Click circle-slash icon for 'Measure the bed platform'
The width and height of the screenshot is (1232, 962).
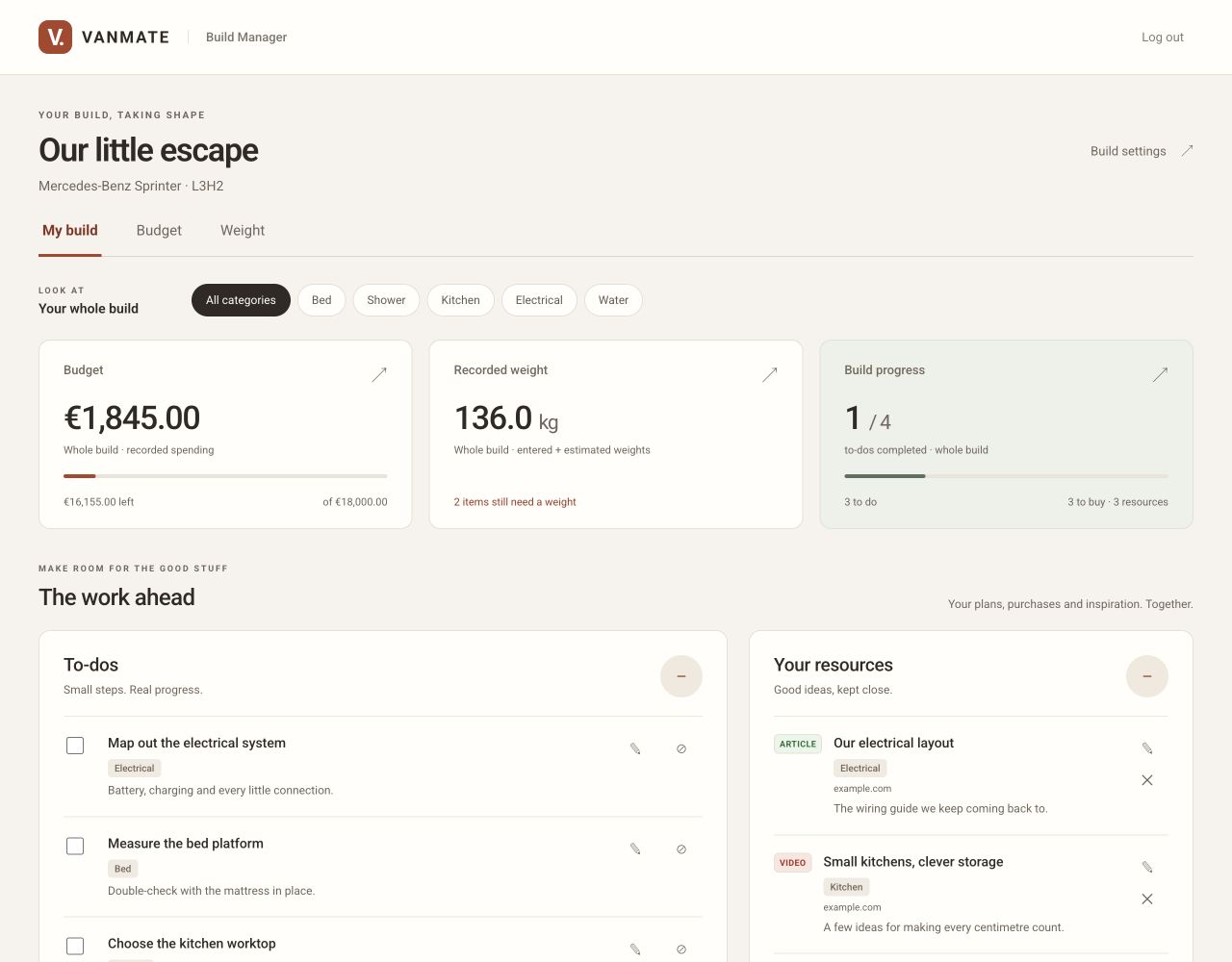pos(681,848)
